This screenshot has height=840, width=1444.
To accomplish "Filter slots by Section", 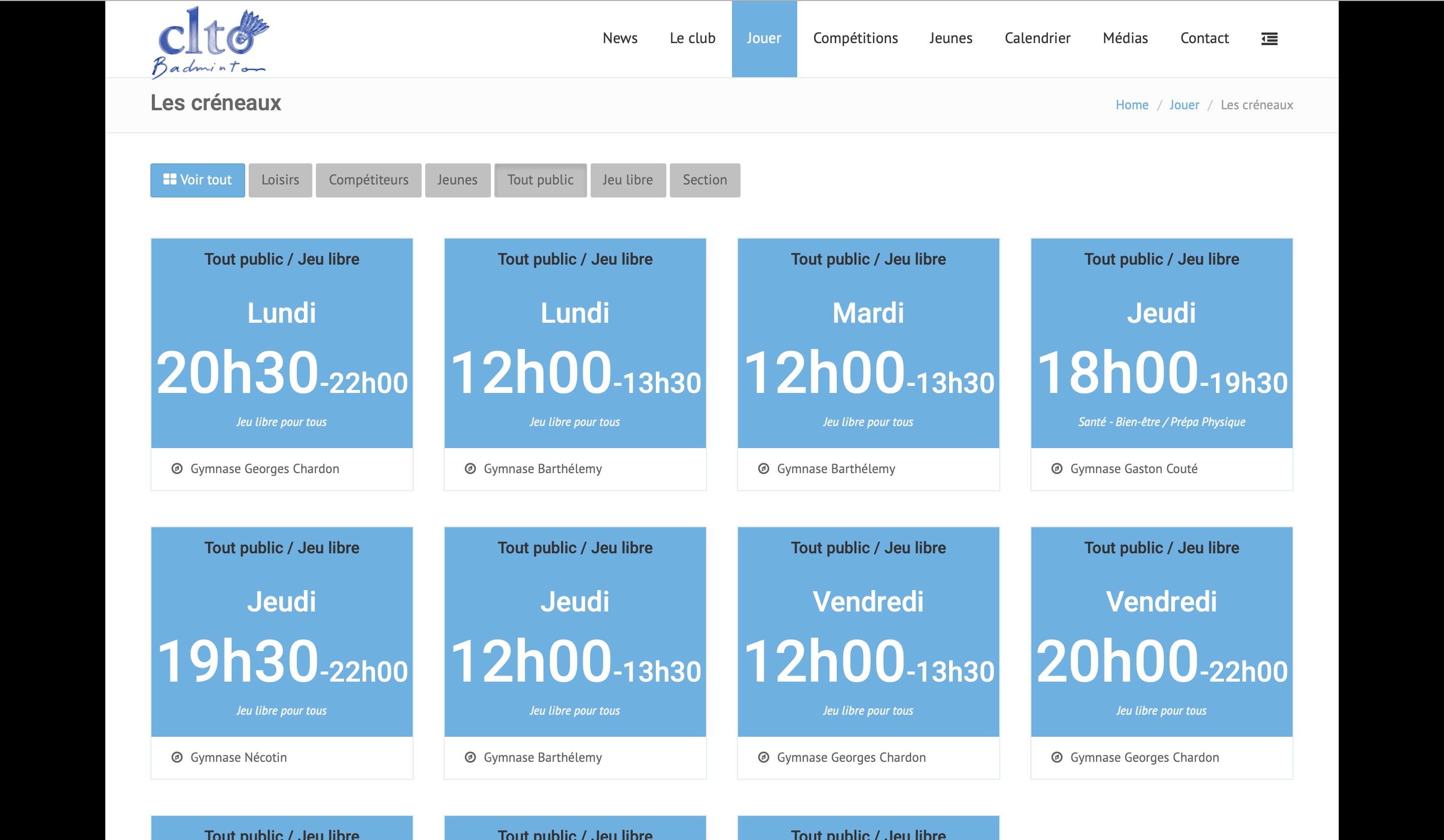I will (705, 180).
